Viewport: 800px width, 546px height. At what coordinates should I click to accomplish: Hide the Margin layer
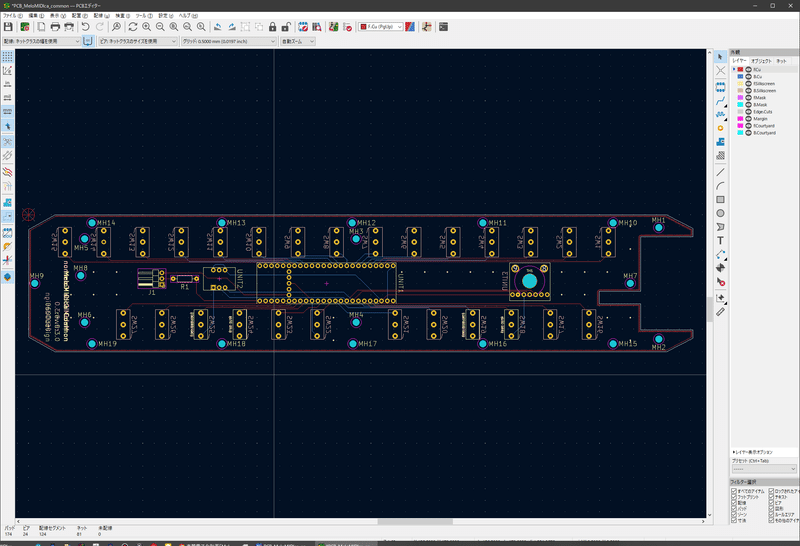pos(748,119)
